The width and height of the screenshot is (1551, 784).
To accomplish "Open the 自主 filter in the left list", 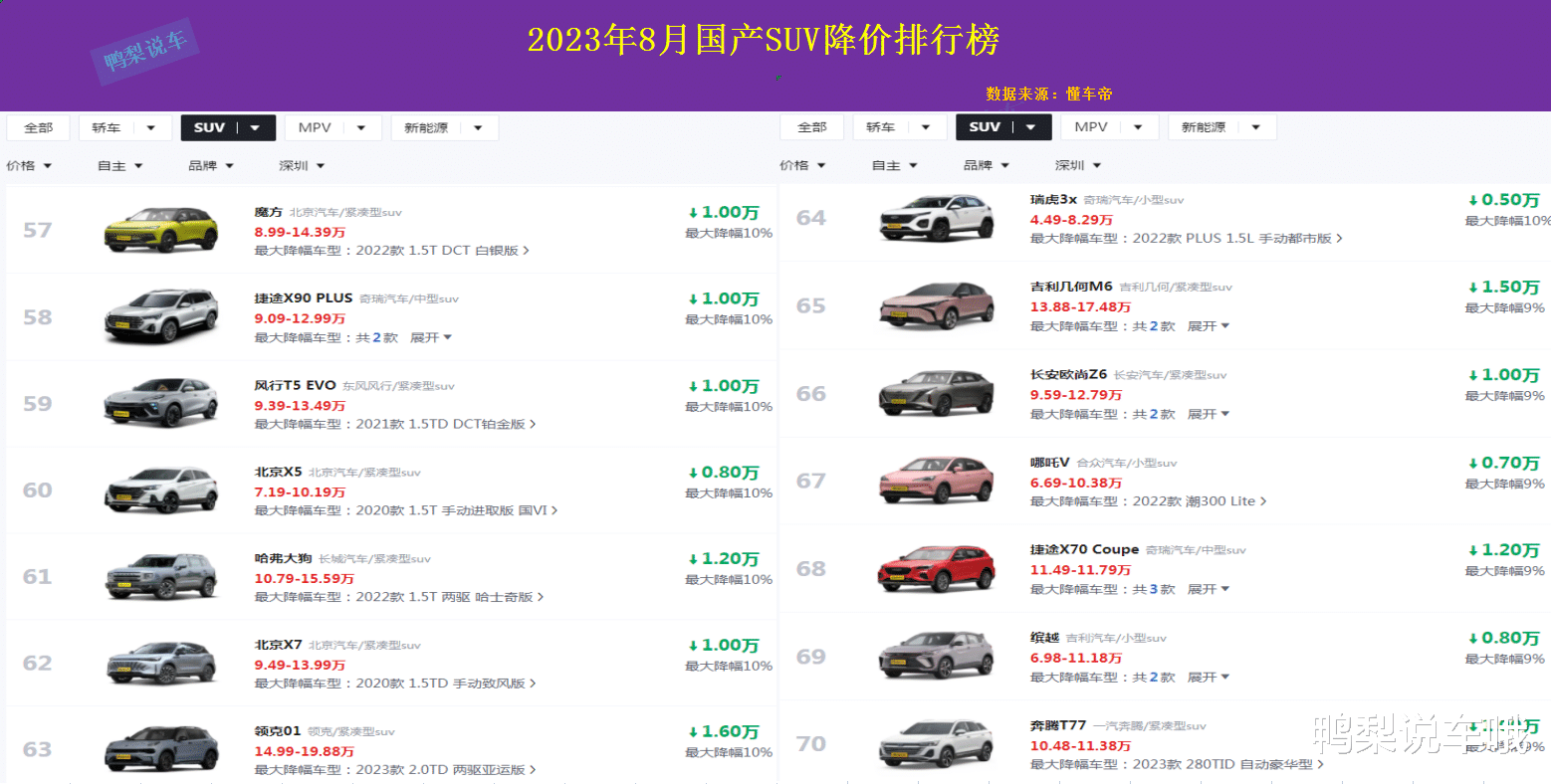I will [120, 166].
